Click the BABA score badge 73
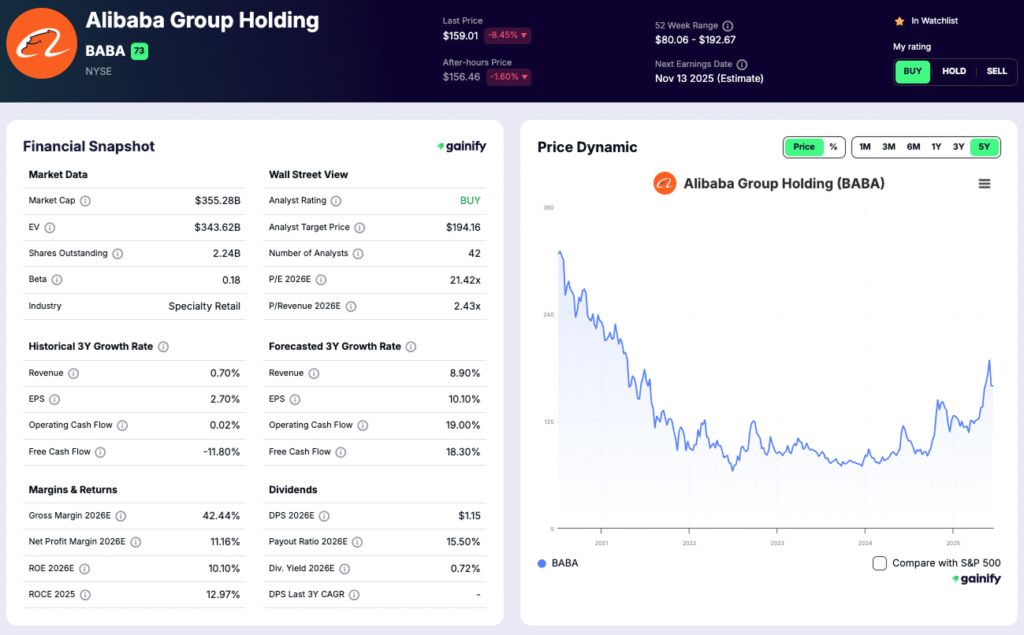Viewport: 1024px width, 635px height. point(139,51)
